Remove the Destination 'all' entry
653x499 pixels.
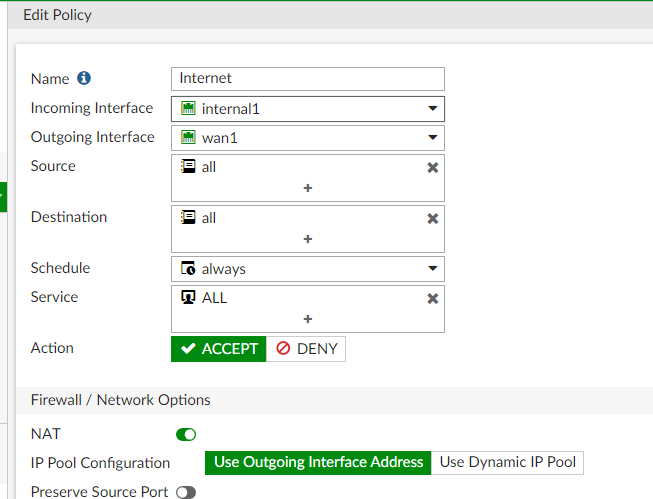click(433, 218)
